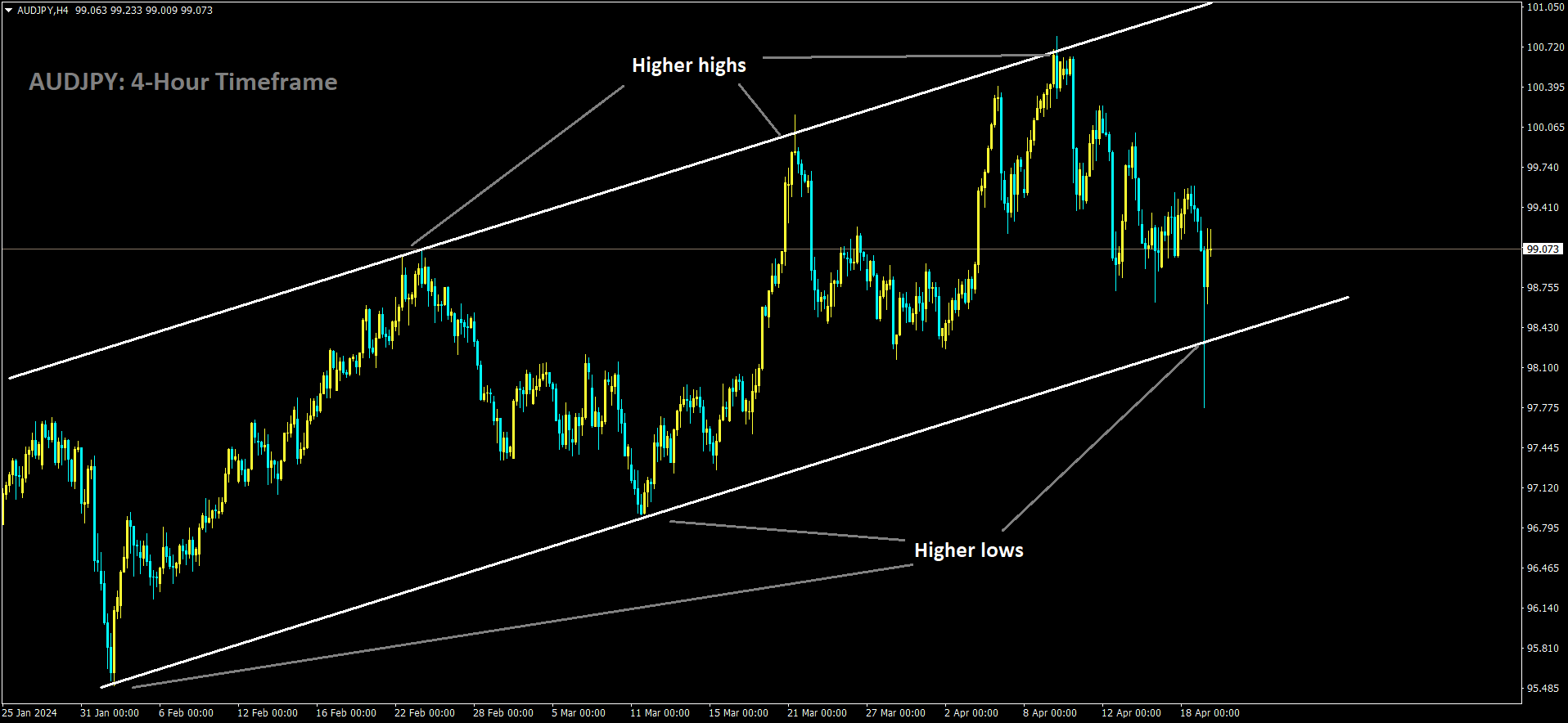Click the 5 Mar 00:00 date label

[579, 713]
